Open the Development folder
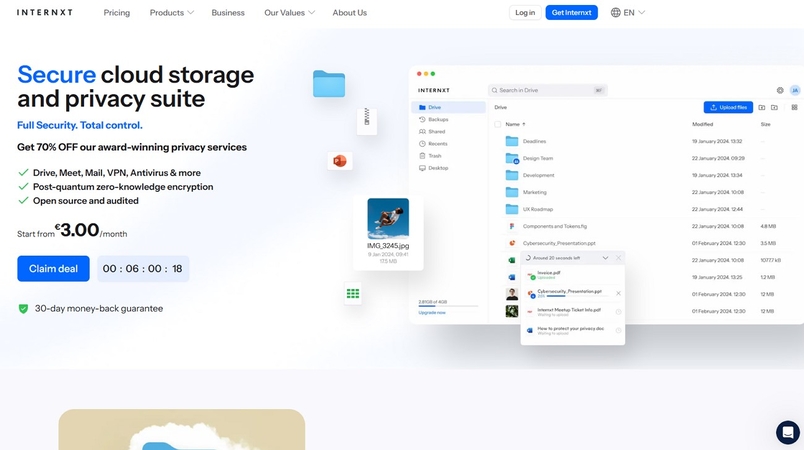804x450 pixels. (x=538, y=175)
